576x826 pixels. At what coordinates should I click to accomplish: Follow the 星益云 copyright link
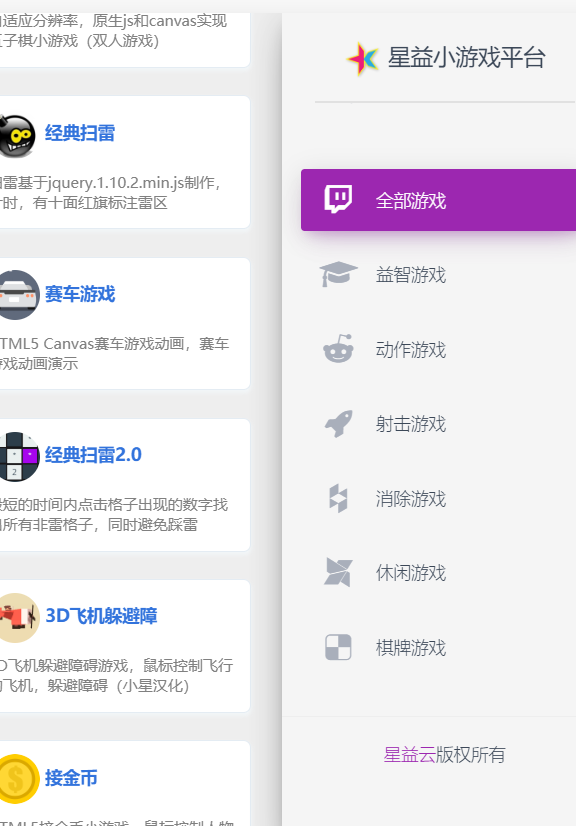pyautogui.click(x=409, y=755)
